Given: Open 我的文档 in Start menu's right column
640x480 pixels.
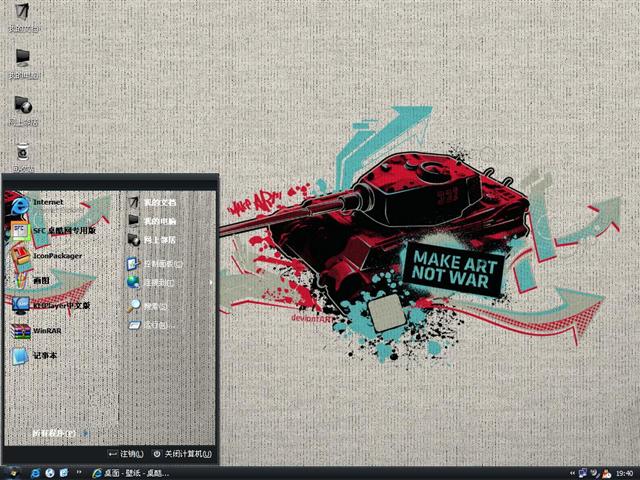Looking at the screenshot, I should click(x=151, y=202).
